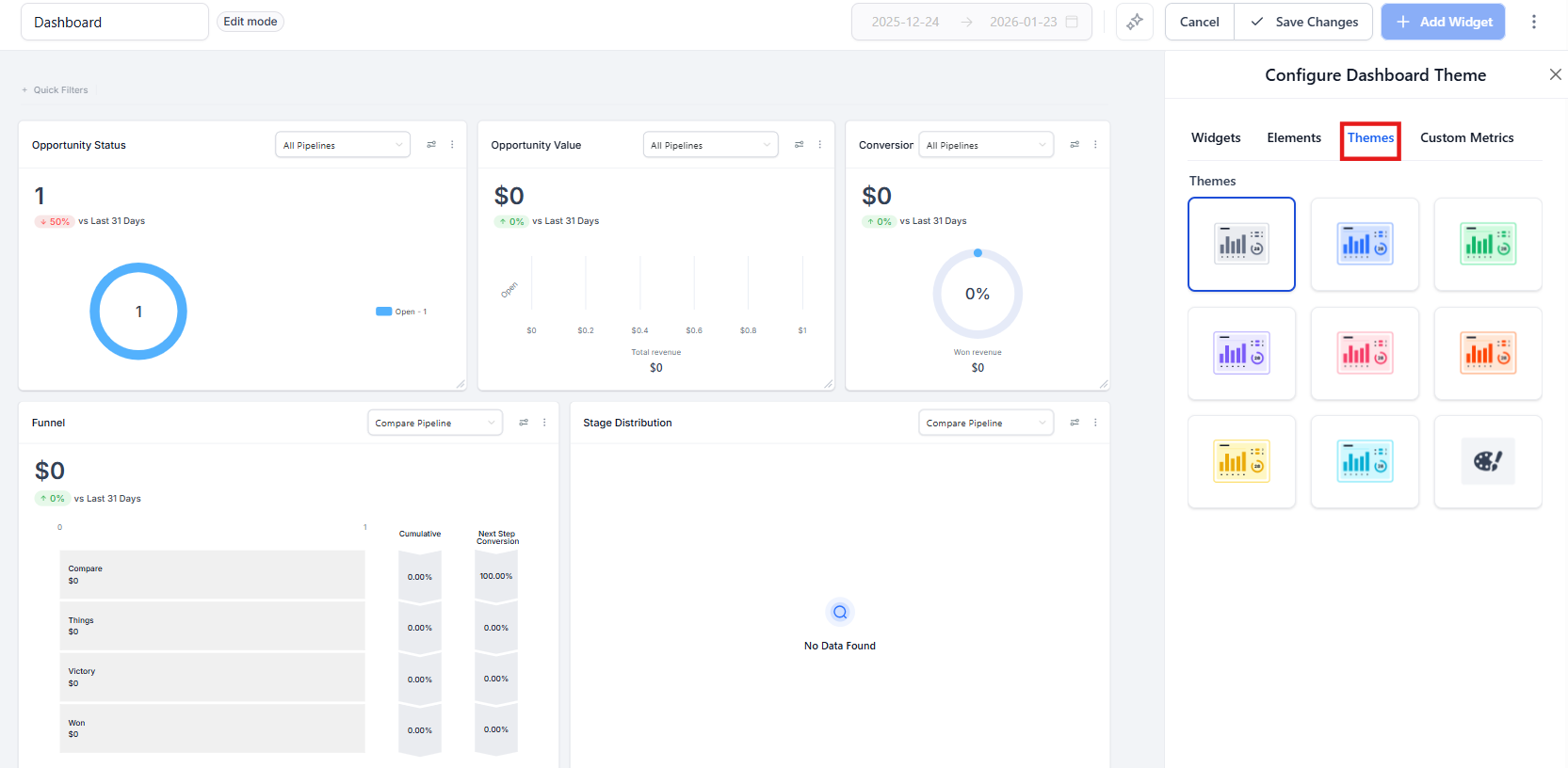Open Opportunity Status widget filter settings icon
1568x768 pixels.
point(431,145)
